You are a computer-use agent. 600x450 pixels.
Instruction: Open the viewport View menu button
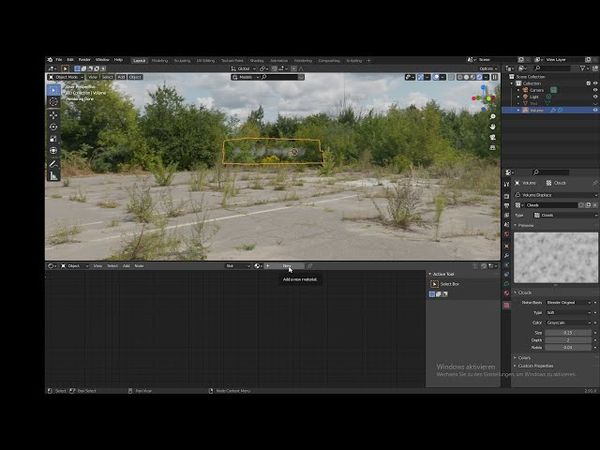point(93,77)
